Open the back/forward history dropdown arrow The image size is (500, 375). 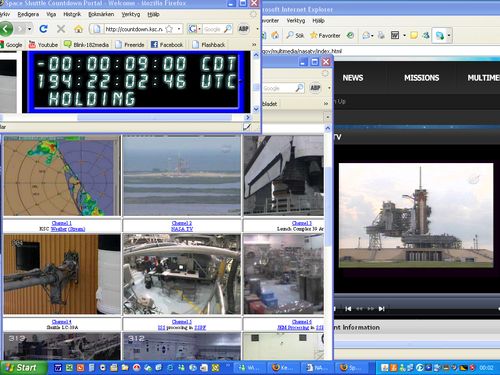coord(30,29)
